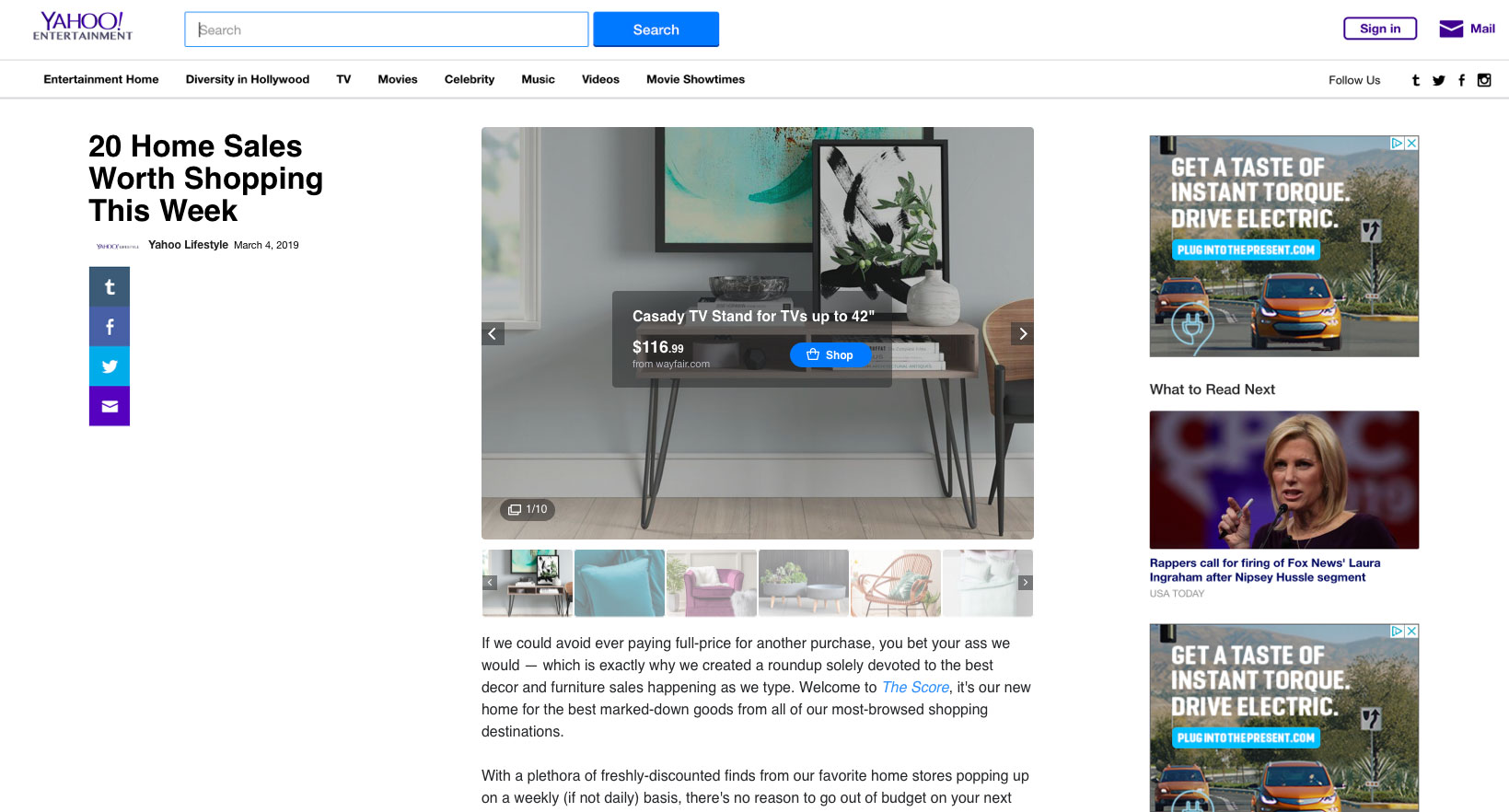Image resolution: width=1509 pixels, height=812 pixels.
Task: Open The Score link in the article
Action: click(x=915, y=688)
